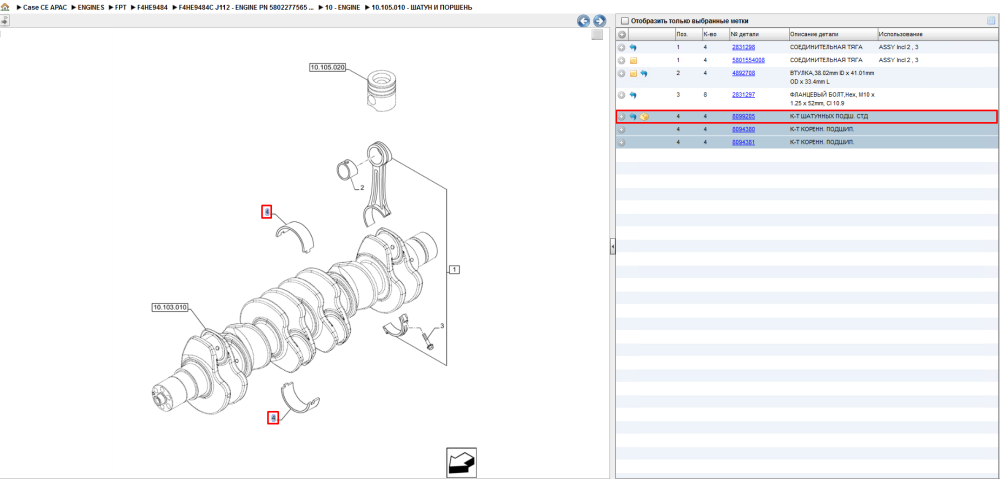The width and height of the screenshot is (1000, 479).
Task: Click the small square button at diagram corner
Action: [597, 35]
